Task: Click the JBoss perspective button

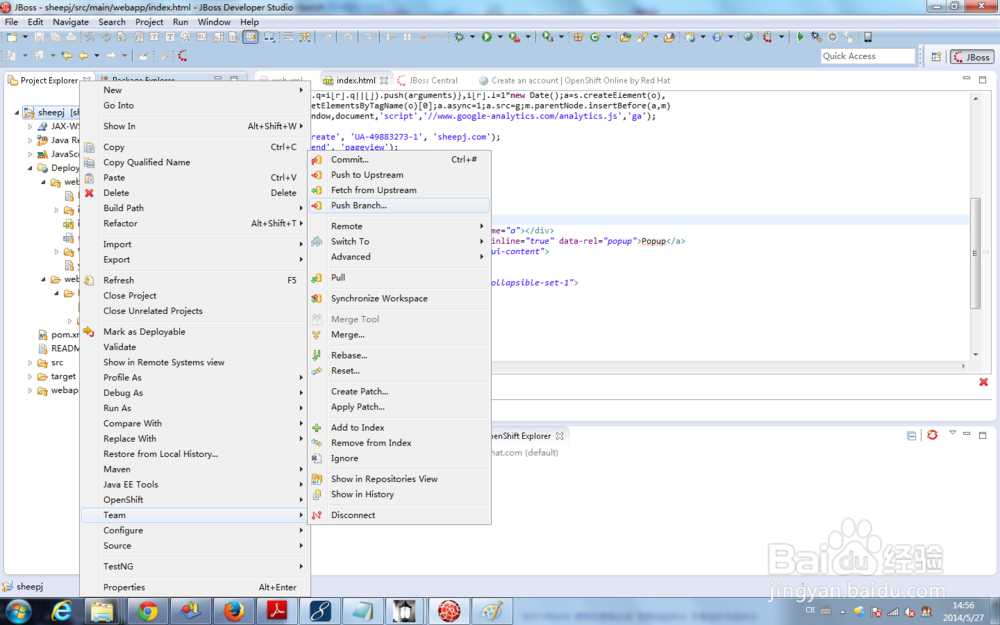Action: (x=972, y=57)
